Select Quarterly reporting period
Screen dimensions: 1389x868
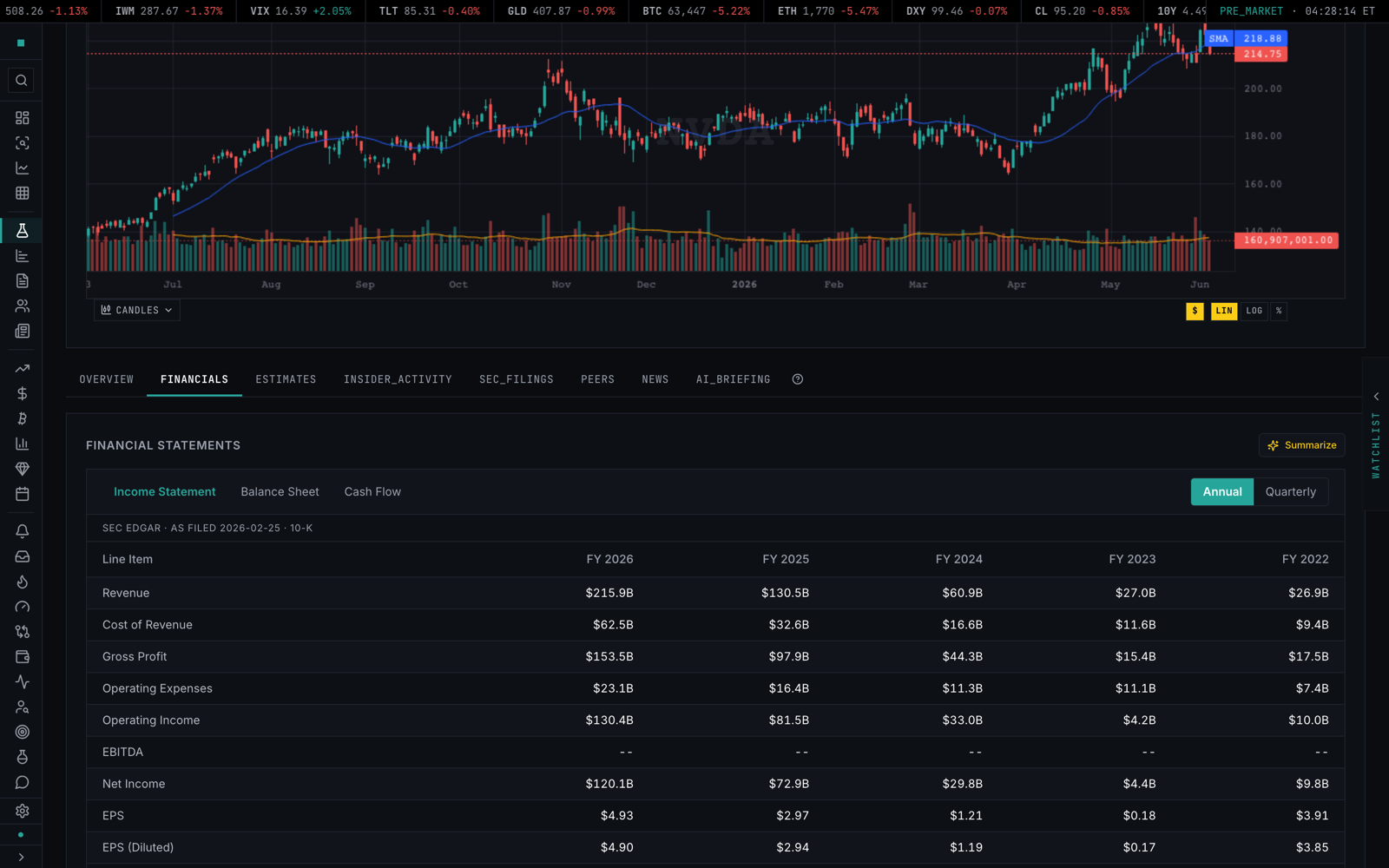click(1291, 492)
